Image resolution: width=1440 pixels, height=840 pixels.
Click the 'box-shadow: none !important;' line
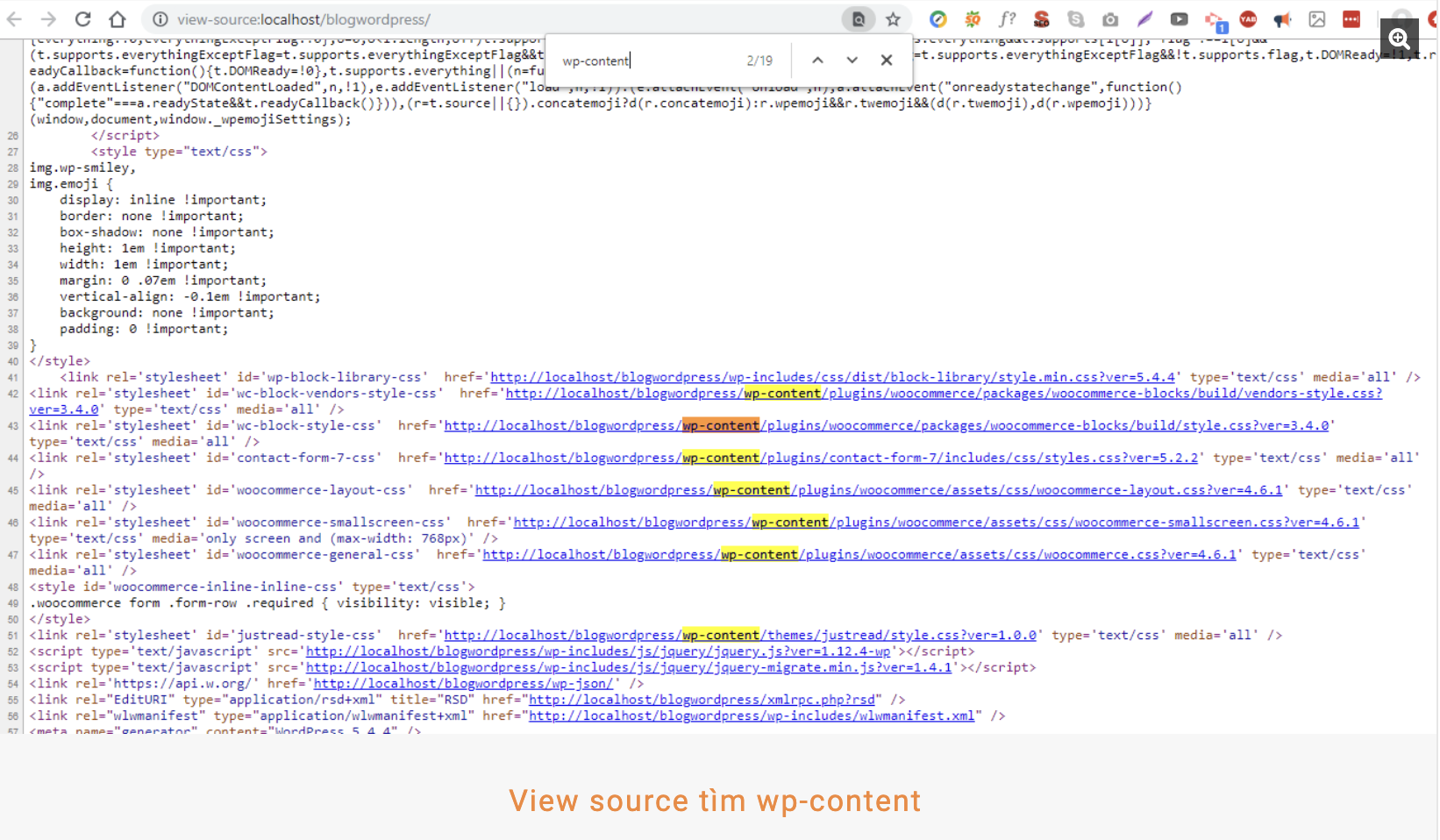(167, 232)
